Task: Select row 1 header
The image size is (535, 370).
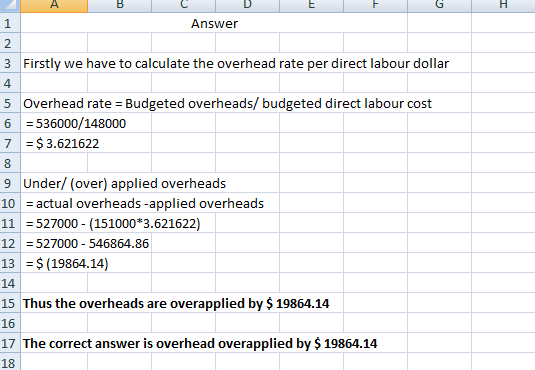Action: point(10,23)
